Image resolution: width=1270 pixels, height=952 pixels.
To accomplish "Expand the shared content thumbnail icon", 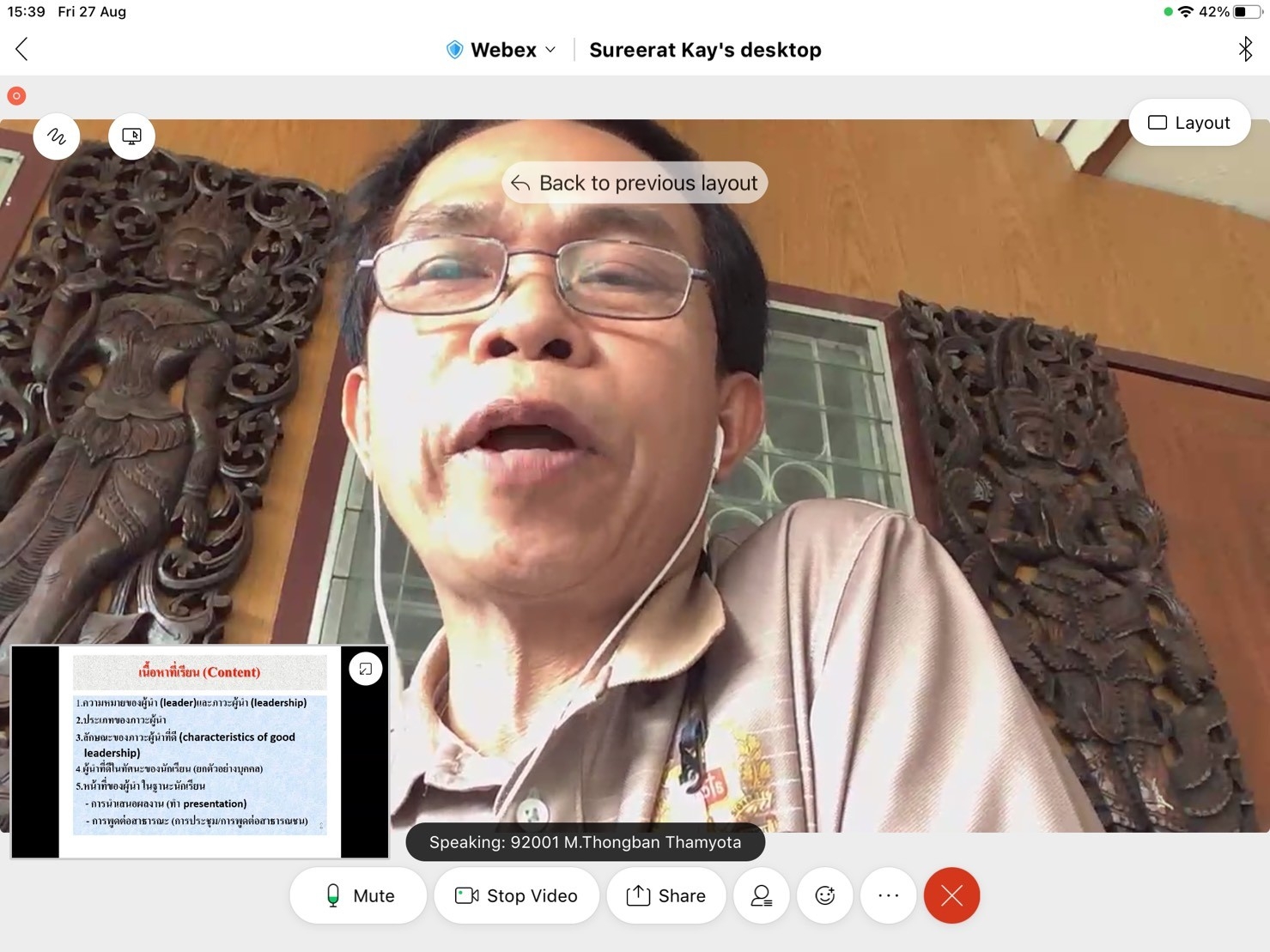I will tap(366, 669).
